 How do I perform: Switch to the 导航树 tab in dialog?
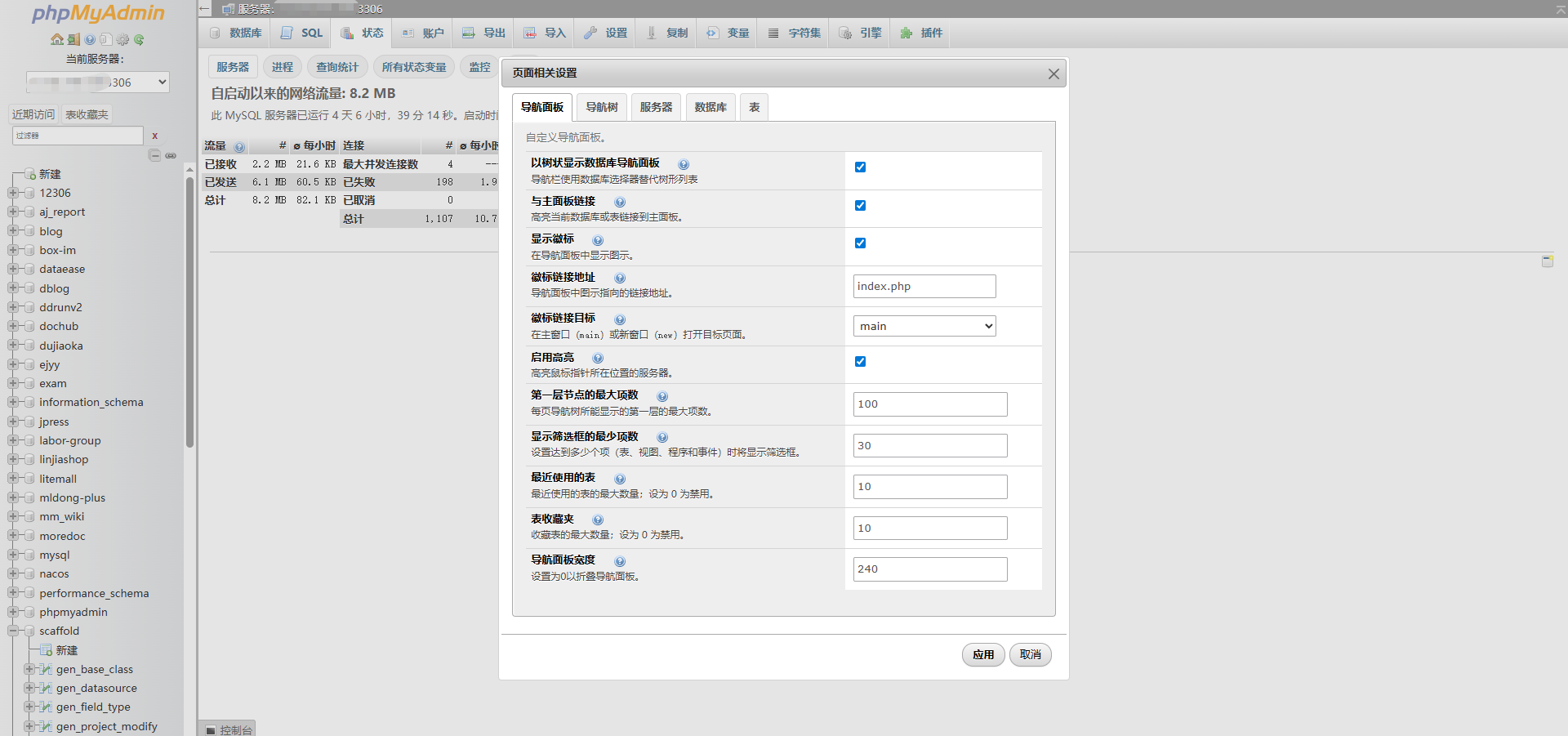point(601,107)
